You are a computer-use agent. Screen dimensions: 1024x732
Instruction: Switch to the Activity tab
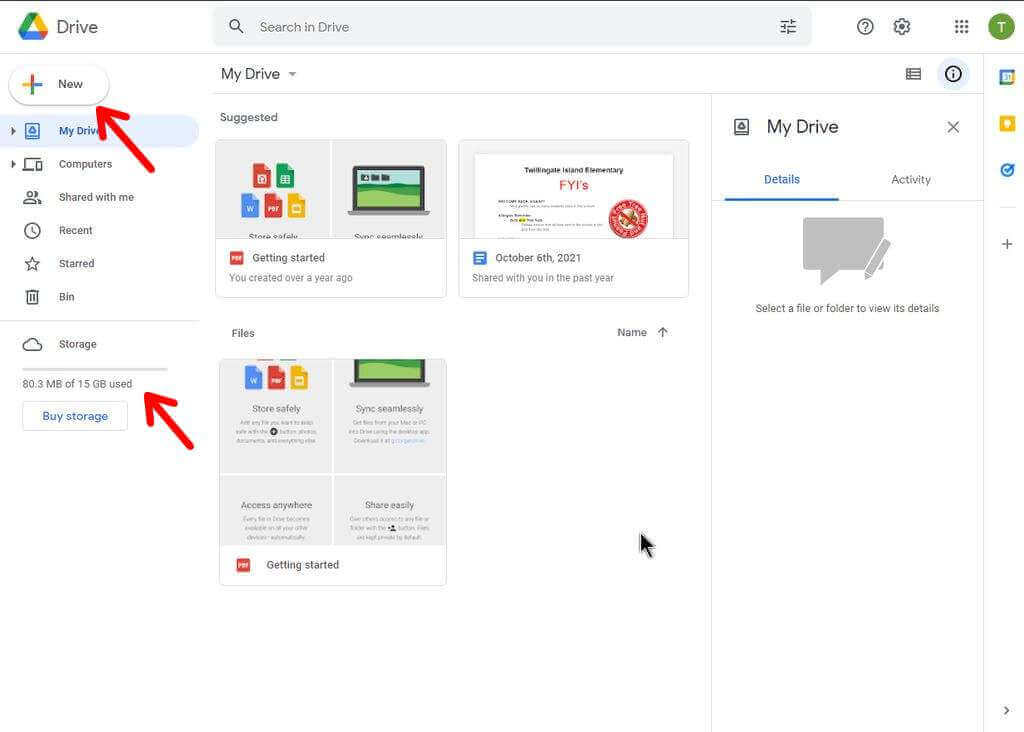(x=911, y=180)
